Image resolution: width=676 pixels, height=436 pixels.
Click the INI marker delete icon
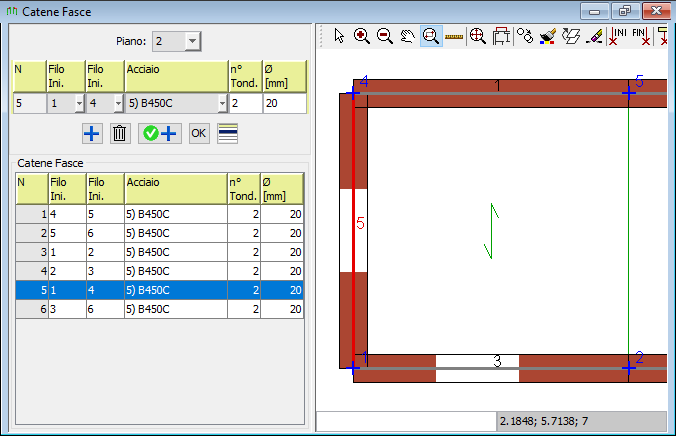(620, 36)
